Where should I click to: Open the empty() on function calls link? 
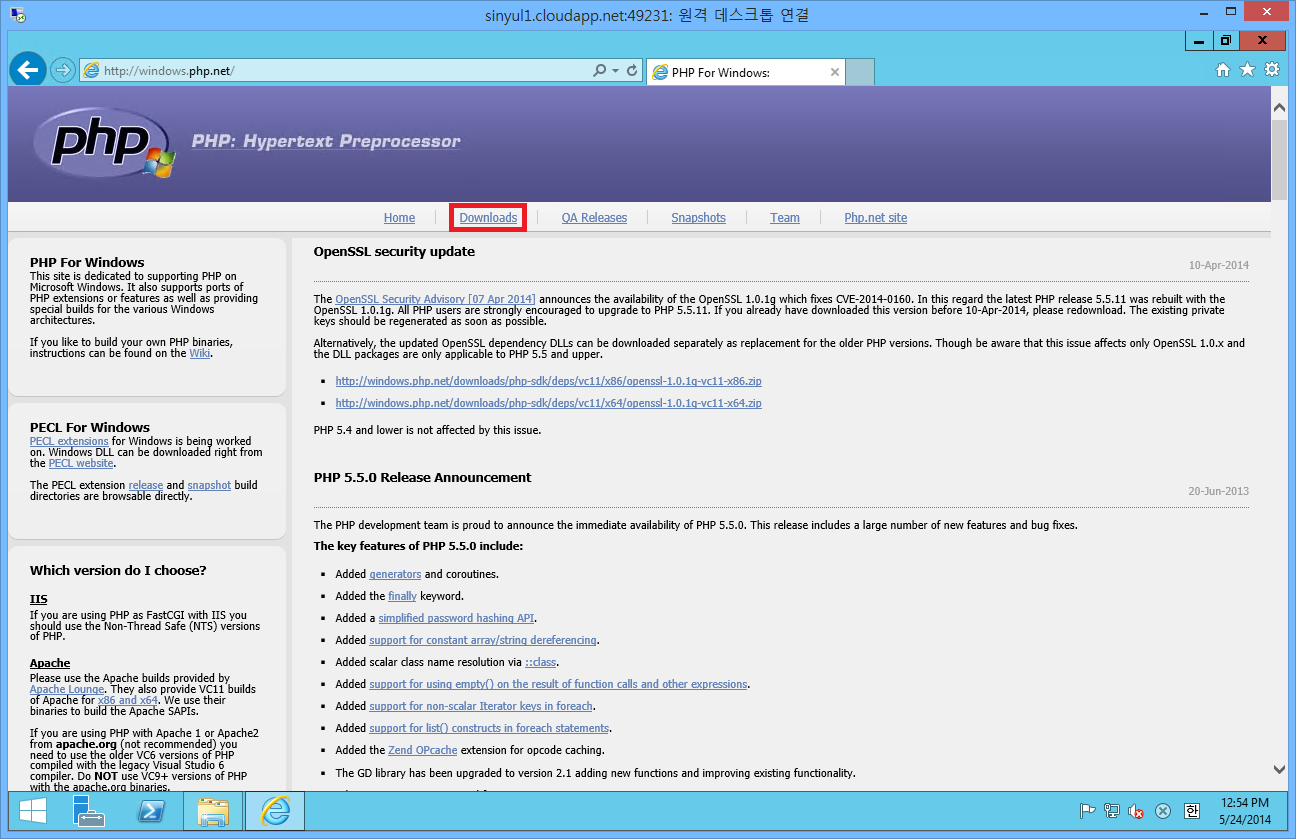(558, 684)
